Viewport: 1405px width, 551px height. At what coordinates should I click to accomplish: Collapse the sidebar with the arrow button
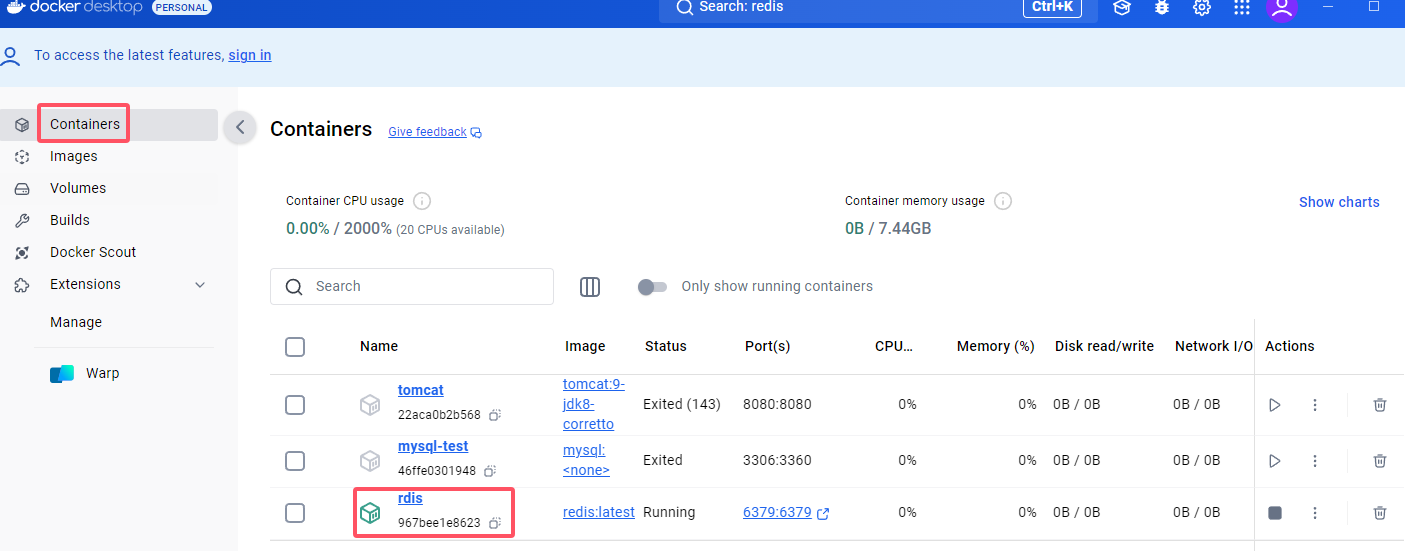pyautogui.click(x=240, y=128)
